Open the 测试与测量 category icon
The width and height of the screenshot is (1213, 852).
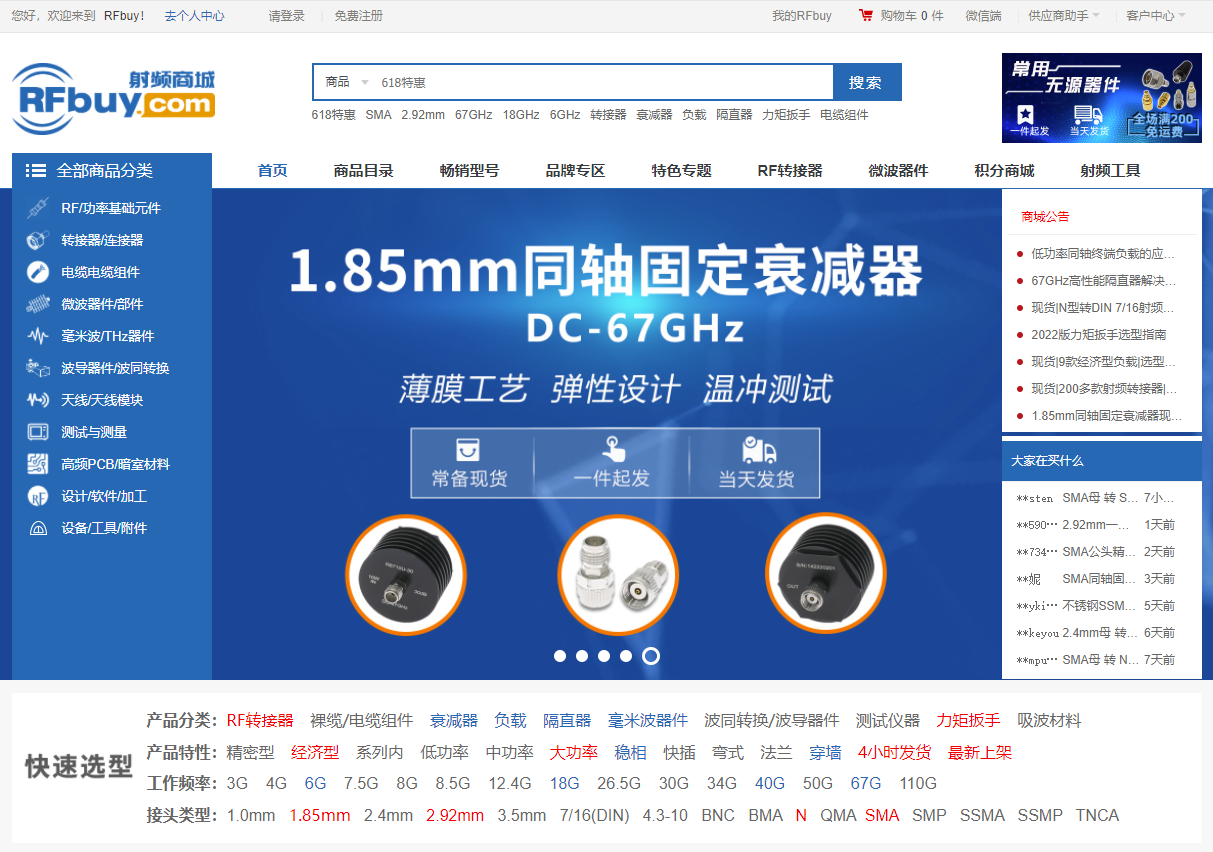click(38, 432)
